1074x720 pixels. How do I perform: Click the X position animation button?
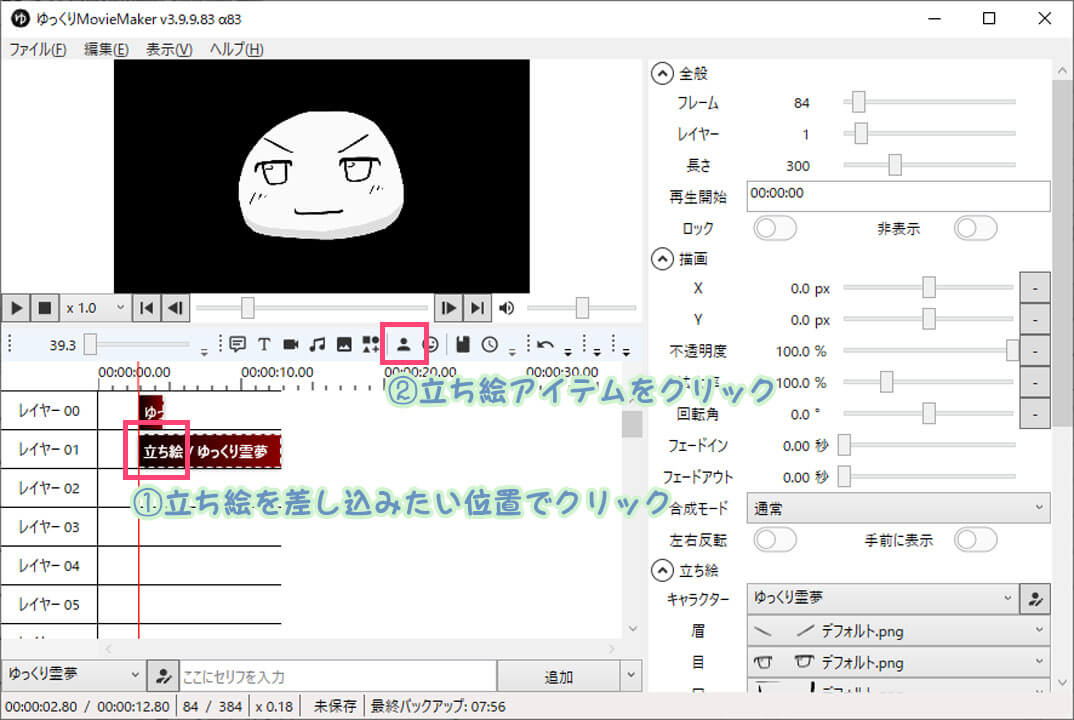click(1035, 288)
